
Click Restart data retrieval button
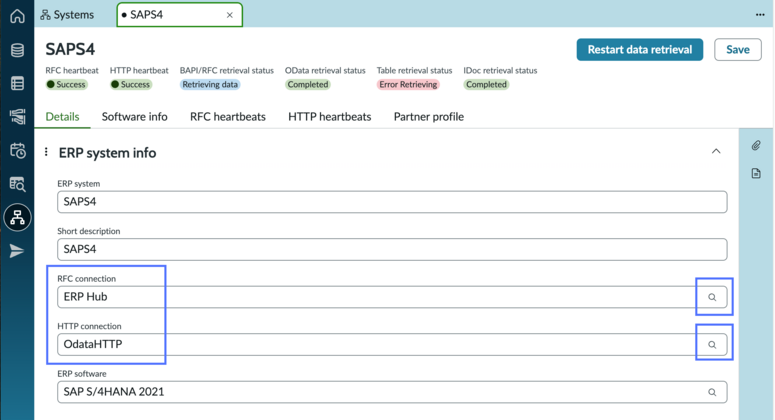pos(640,49)
